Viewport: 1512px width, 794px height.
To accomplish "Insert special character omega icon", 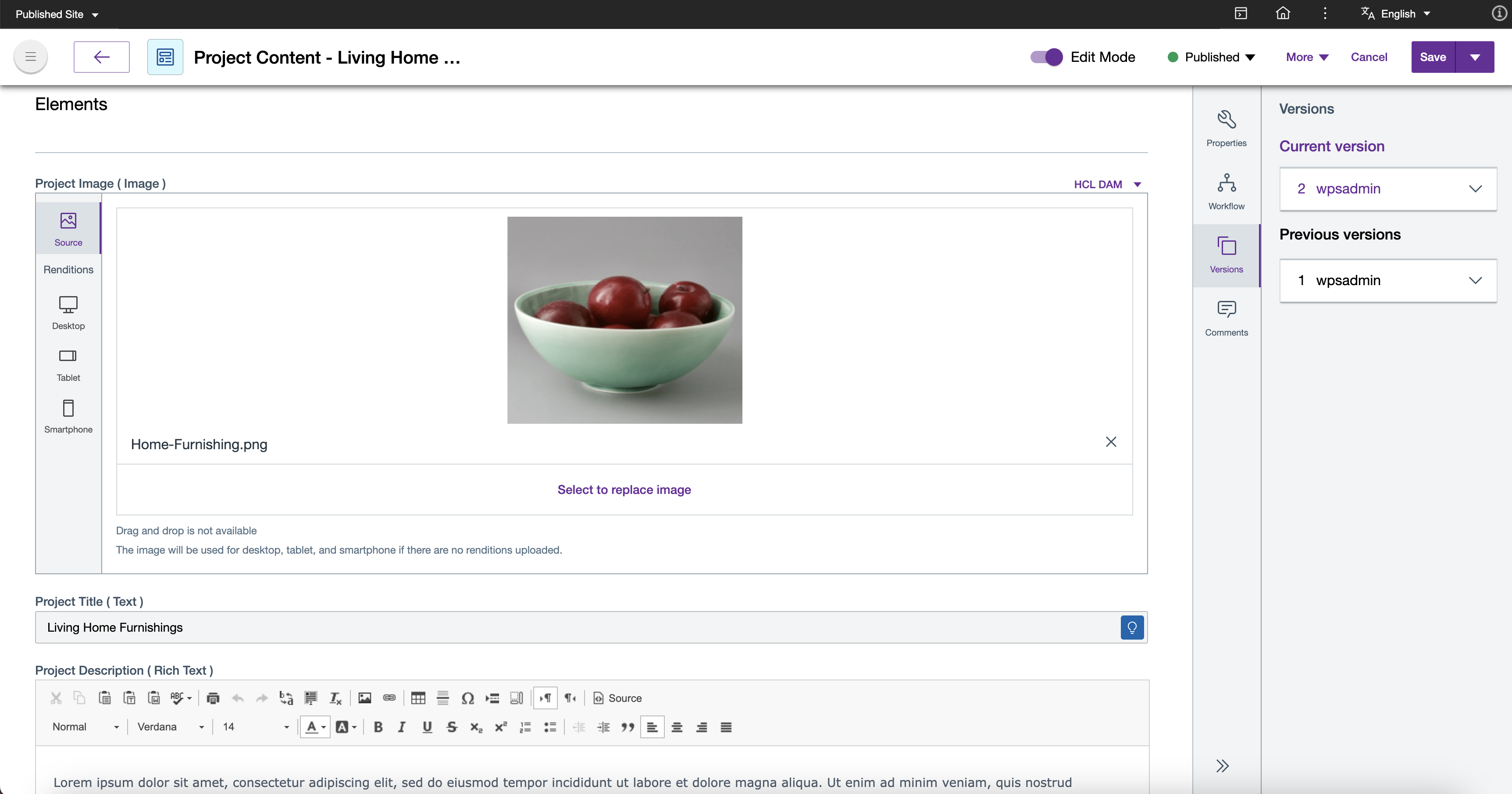I will coord(467,697).
